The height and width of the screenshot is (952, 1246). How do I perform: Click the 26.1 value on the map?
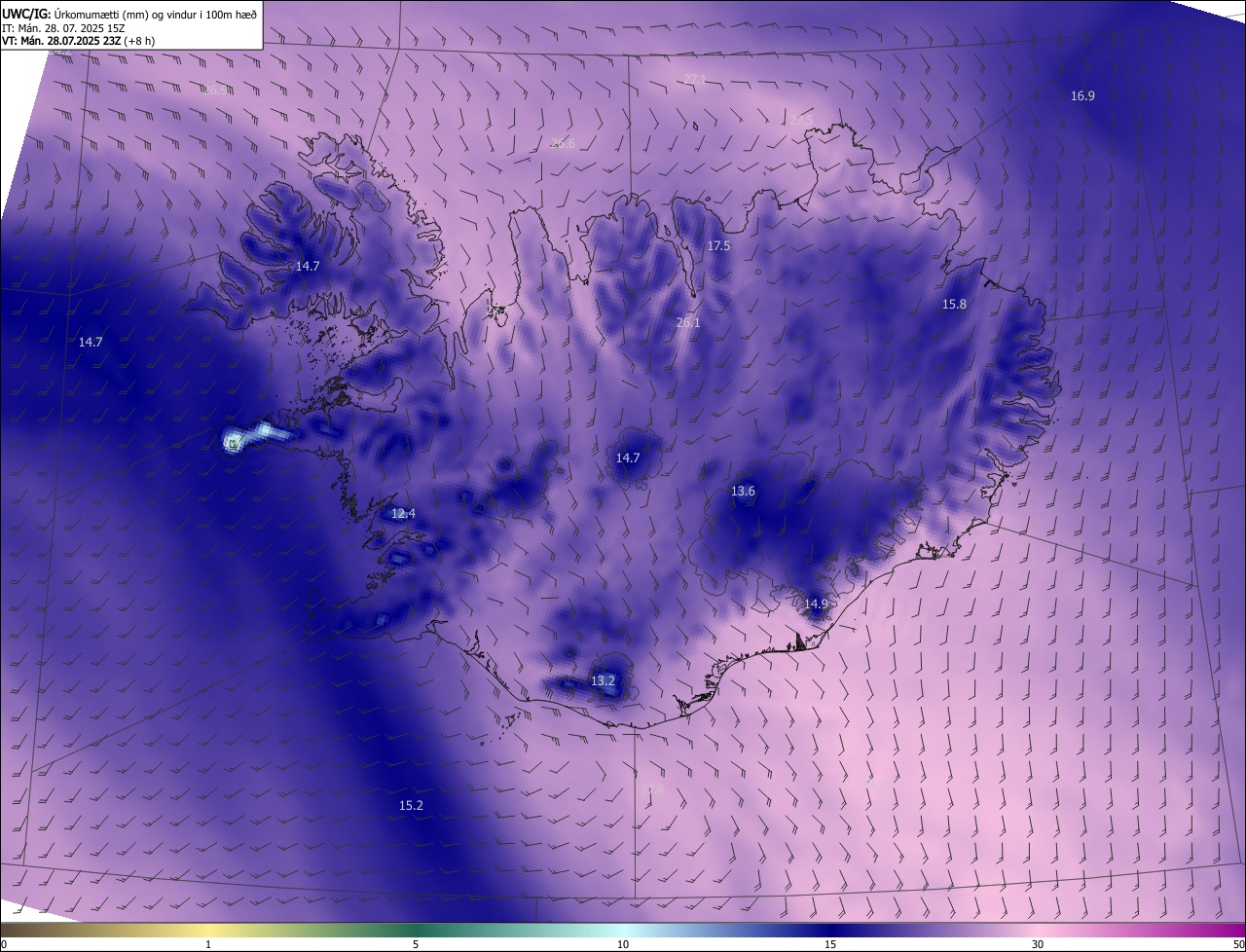688,322
